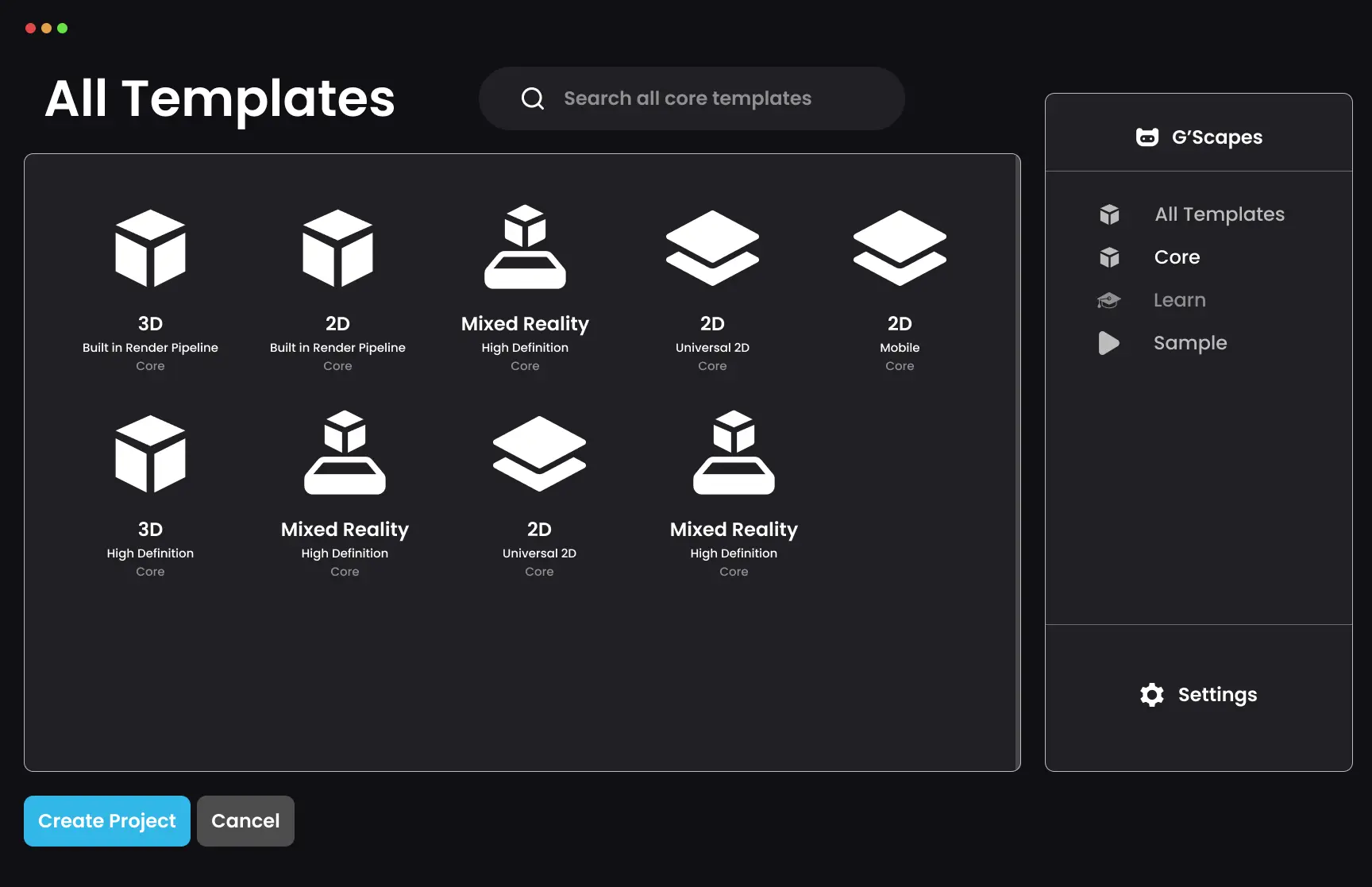This screenshot has width=1372, height=887.
Task: Click "Built in Render Pipeline" under 3D
Action: tap(150, 348)
